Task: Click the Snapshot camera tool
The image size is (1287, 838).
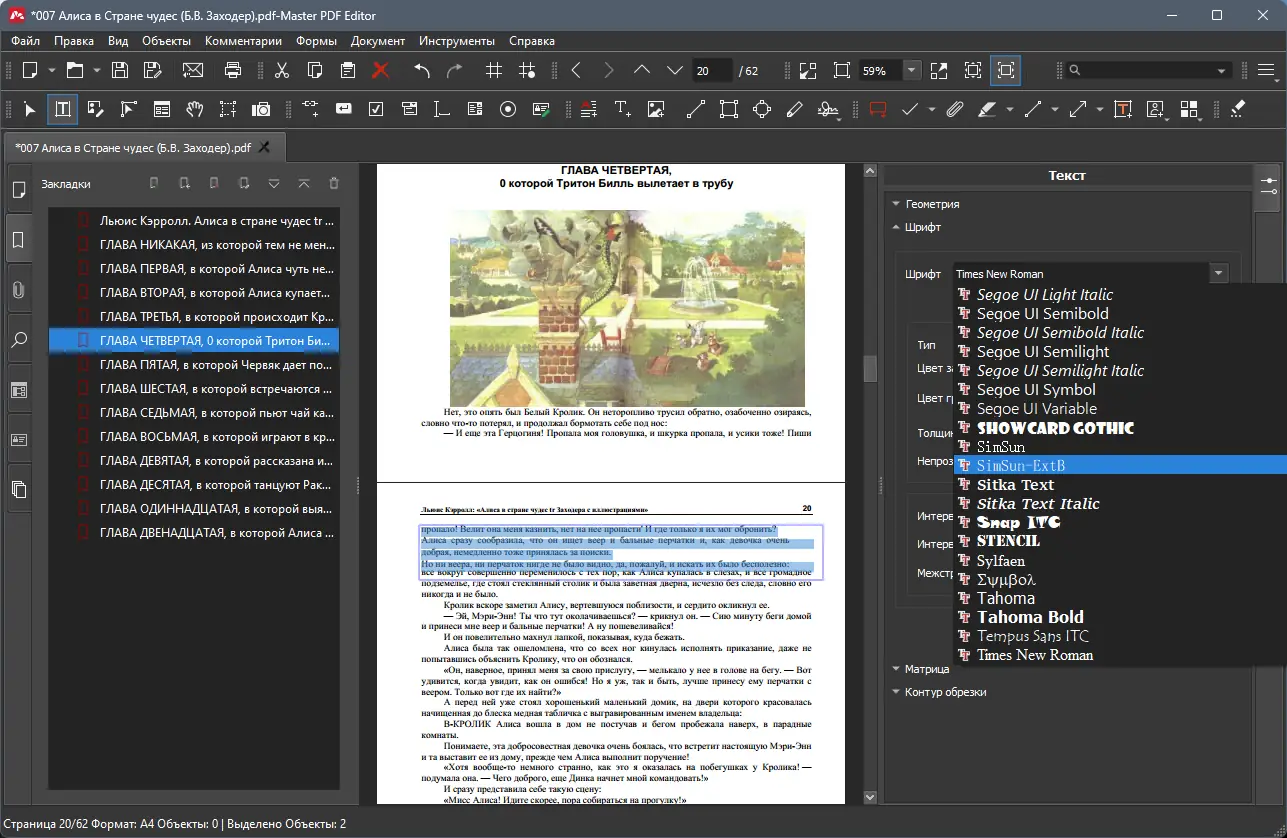Action: (x=261, y=109)
